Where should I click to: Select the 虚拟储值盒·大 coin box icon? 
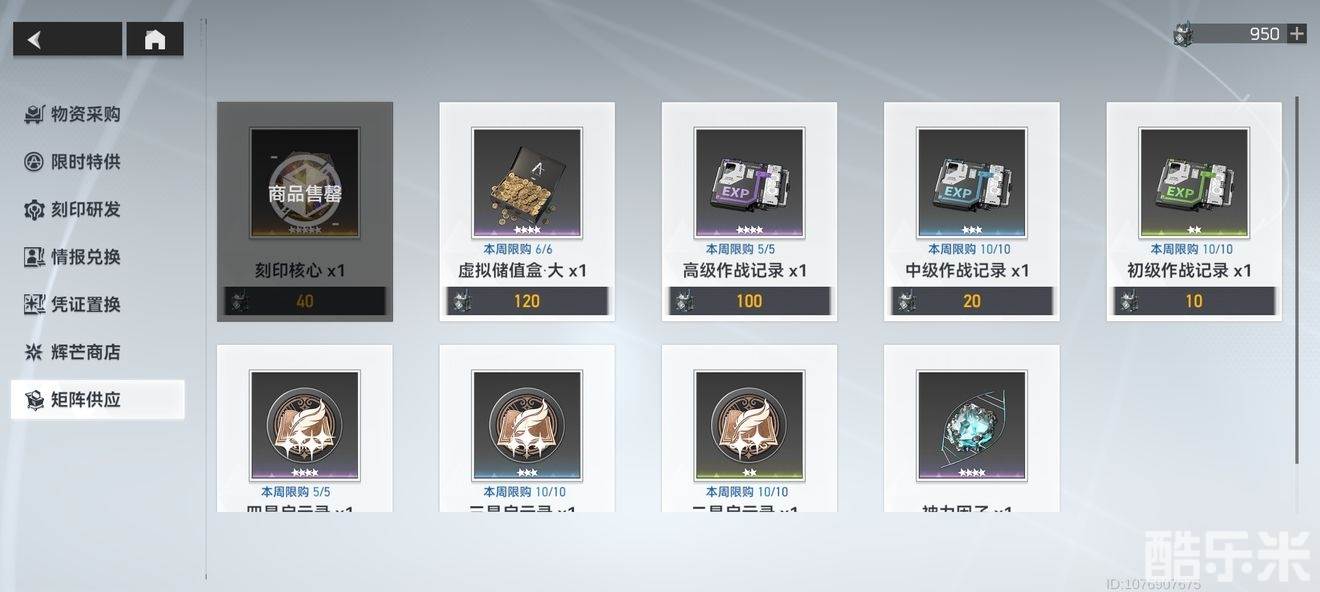[527, 182]
